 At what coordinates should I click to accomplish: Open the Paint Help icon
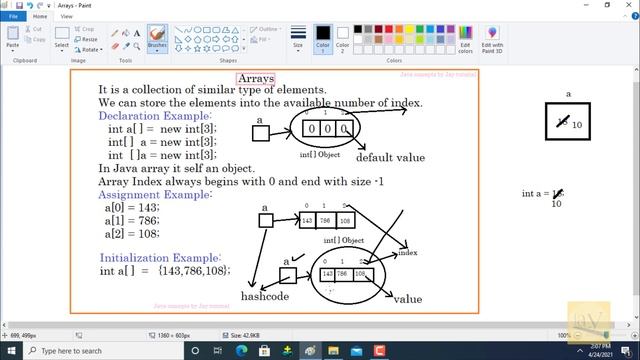coord(635,16)
